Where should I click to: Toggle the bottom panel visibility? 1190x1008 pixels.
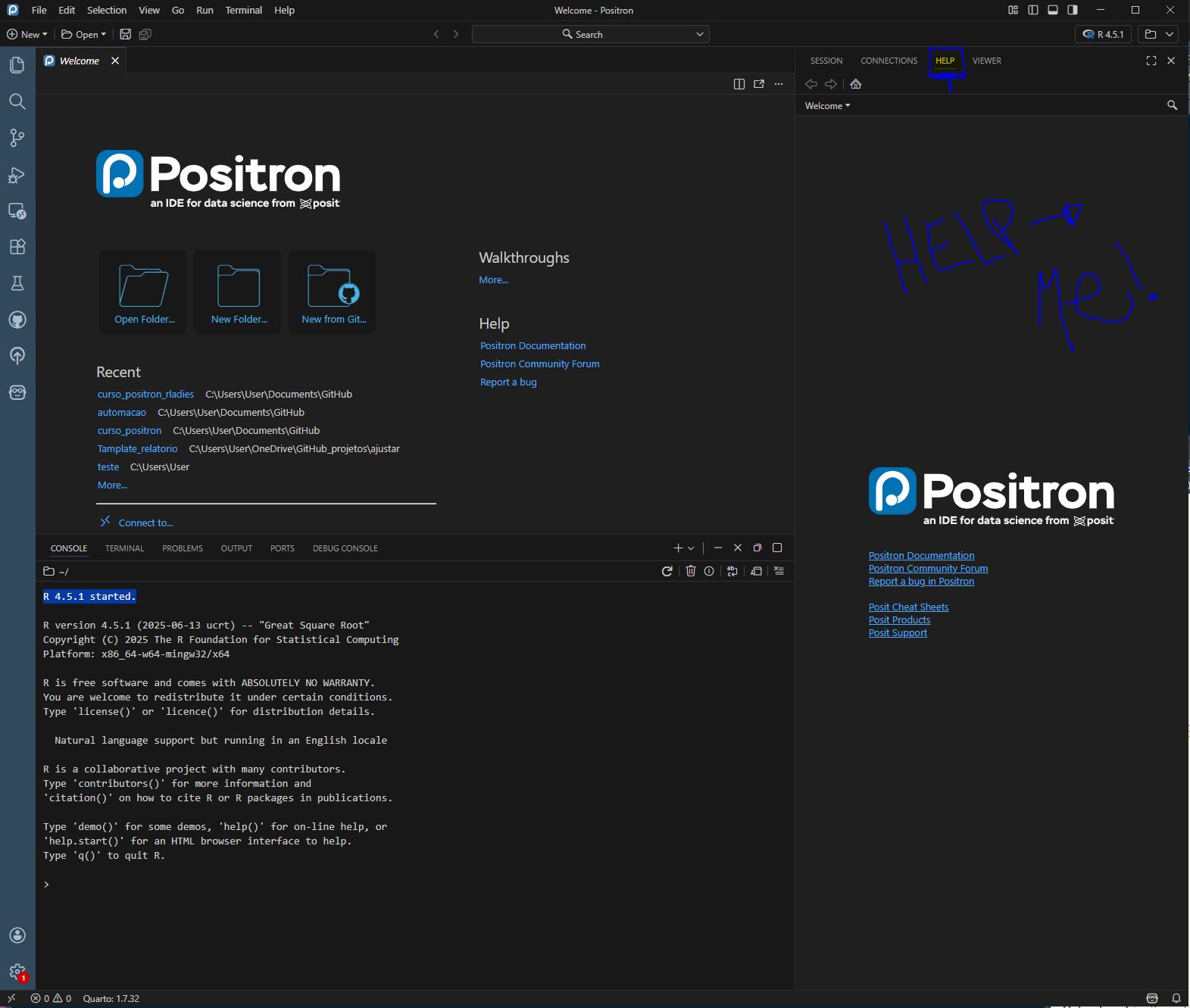point(1053,10)
